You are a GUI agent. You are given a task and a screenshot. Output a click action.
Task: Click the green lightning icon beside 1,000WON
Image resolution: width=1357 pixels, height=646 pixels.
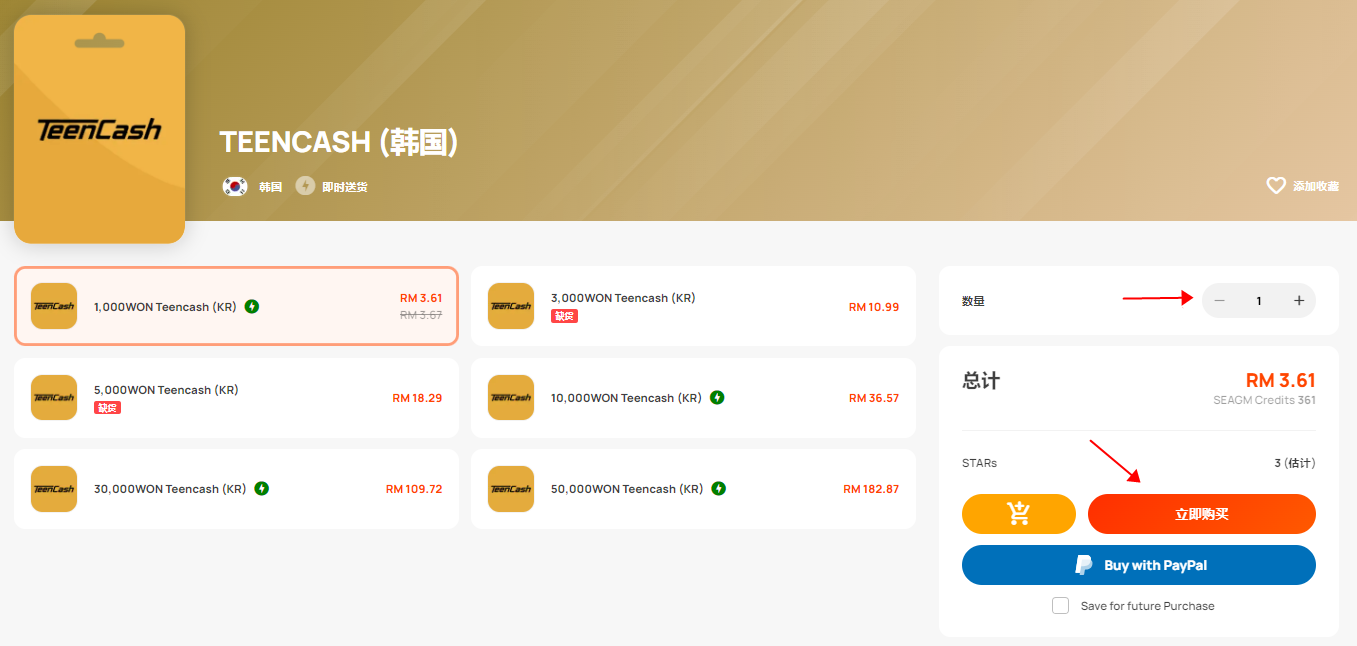[252, 306]
